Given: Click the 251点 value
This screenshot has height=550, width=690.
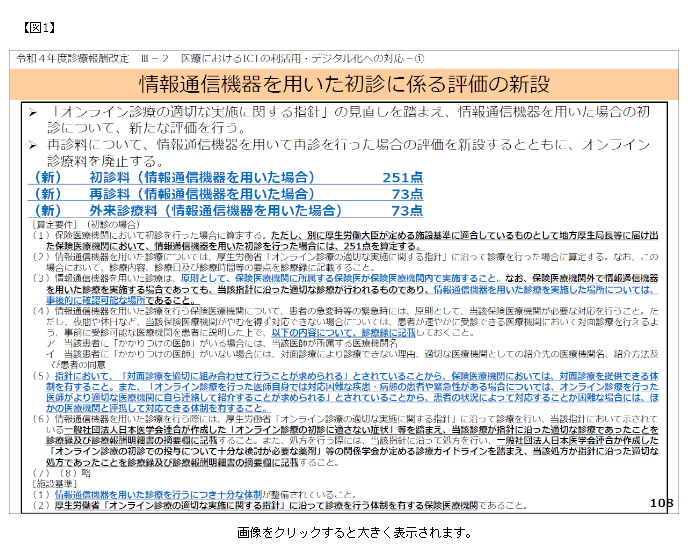Looking at the screenshot, I should point(403,178).
